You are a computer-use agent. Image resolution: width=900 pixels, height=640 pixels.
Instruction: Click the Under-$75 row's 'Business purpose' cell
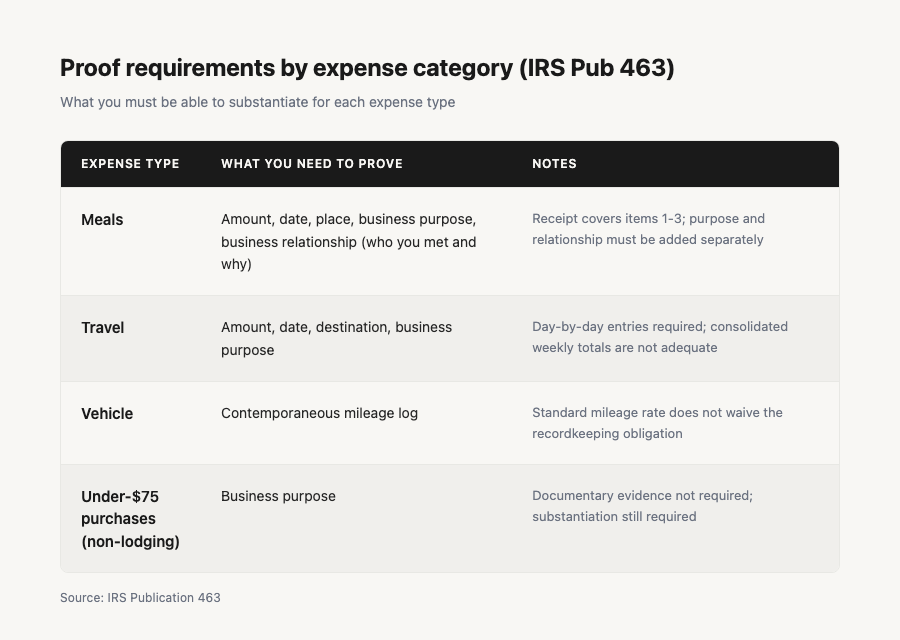pyautogui.click(x=278, y=496)
